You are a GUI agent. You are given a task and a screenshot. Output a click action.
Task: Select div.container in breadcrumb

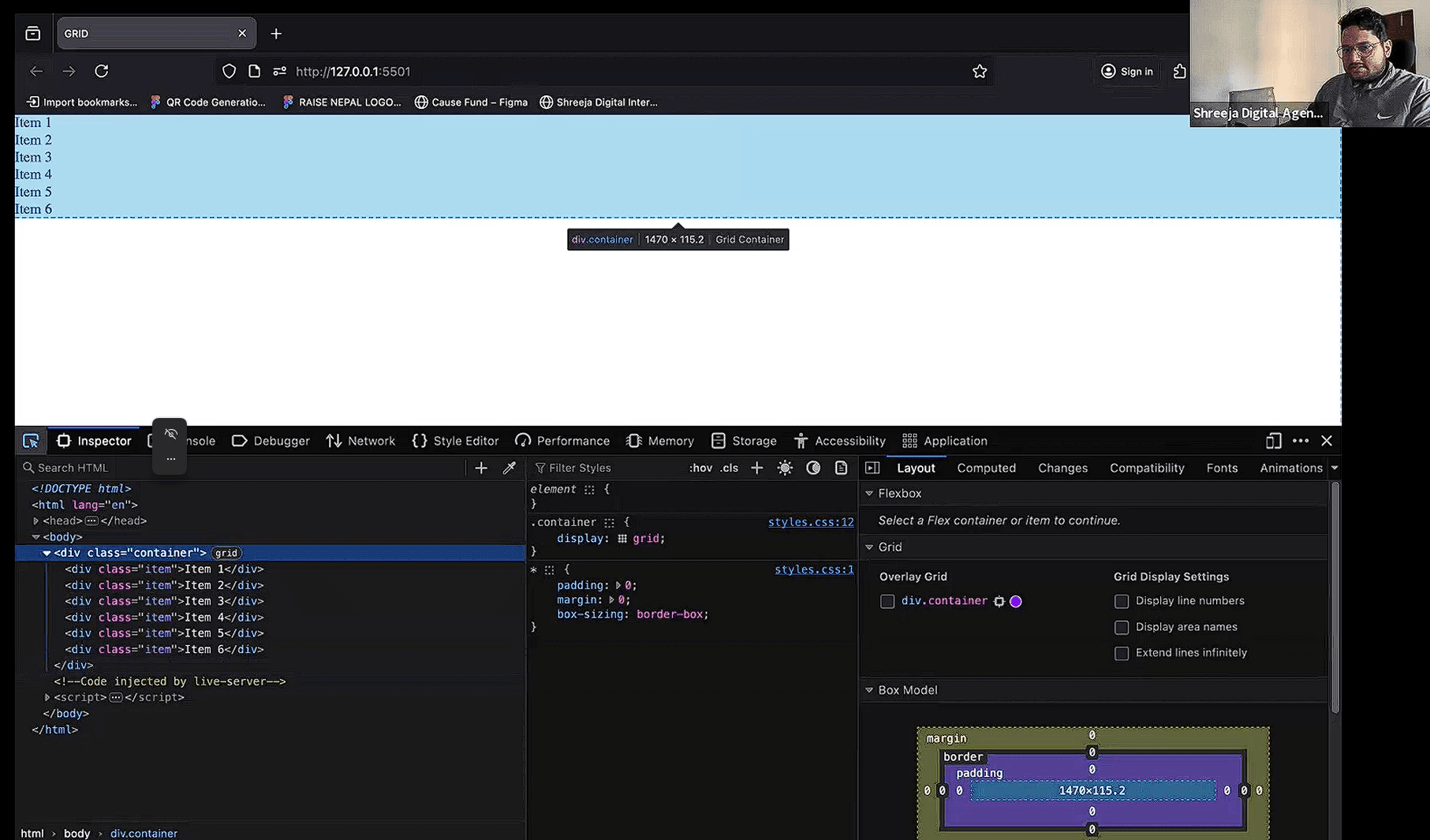pos(144,833)
